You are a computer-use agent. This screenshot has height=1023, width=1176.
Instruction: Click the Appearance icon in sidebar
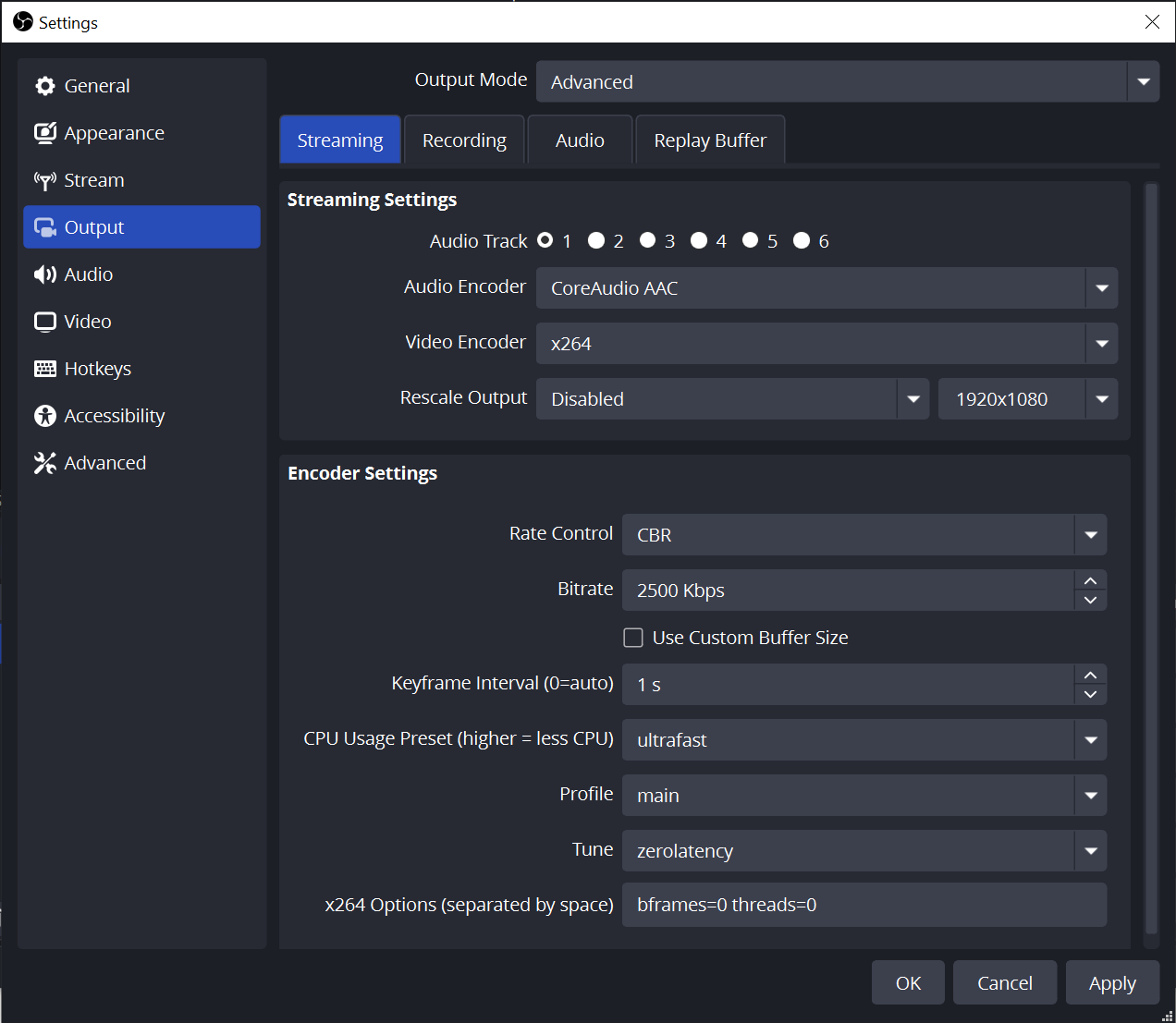click(x=45, y=133)
